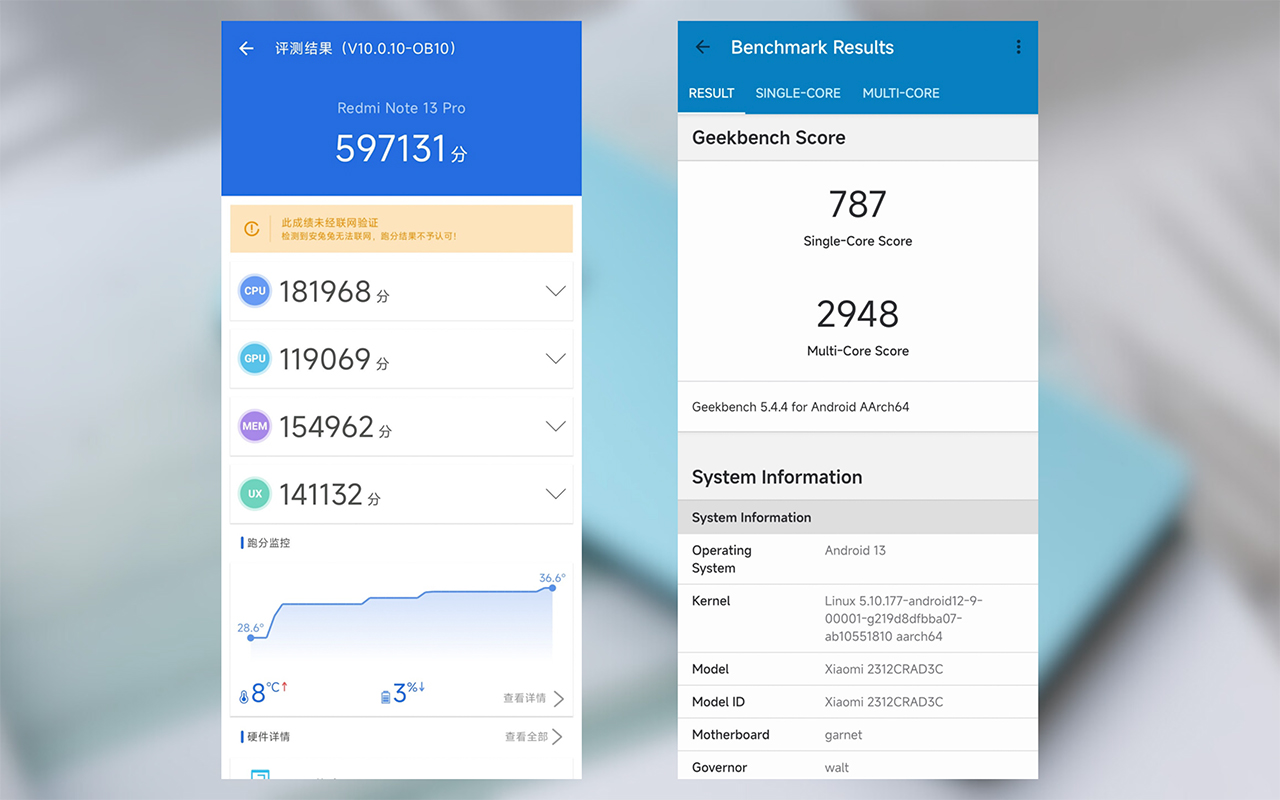Click the back arrow in AnTuTu results
1280x800 pixels.
[246, 48]
